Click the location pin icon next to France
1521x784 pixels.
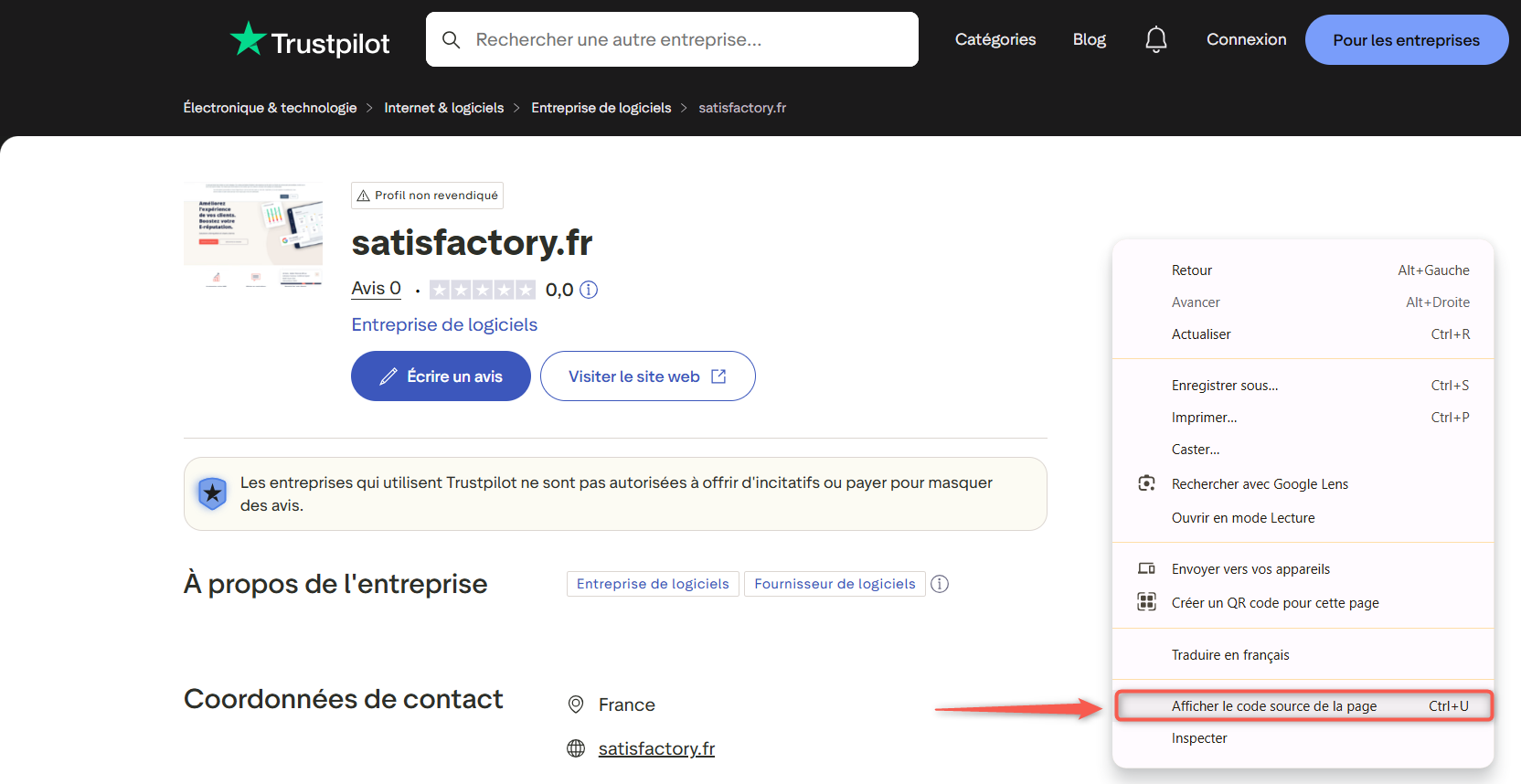click(576, 705)
